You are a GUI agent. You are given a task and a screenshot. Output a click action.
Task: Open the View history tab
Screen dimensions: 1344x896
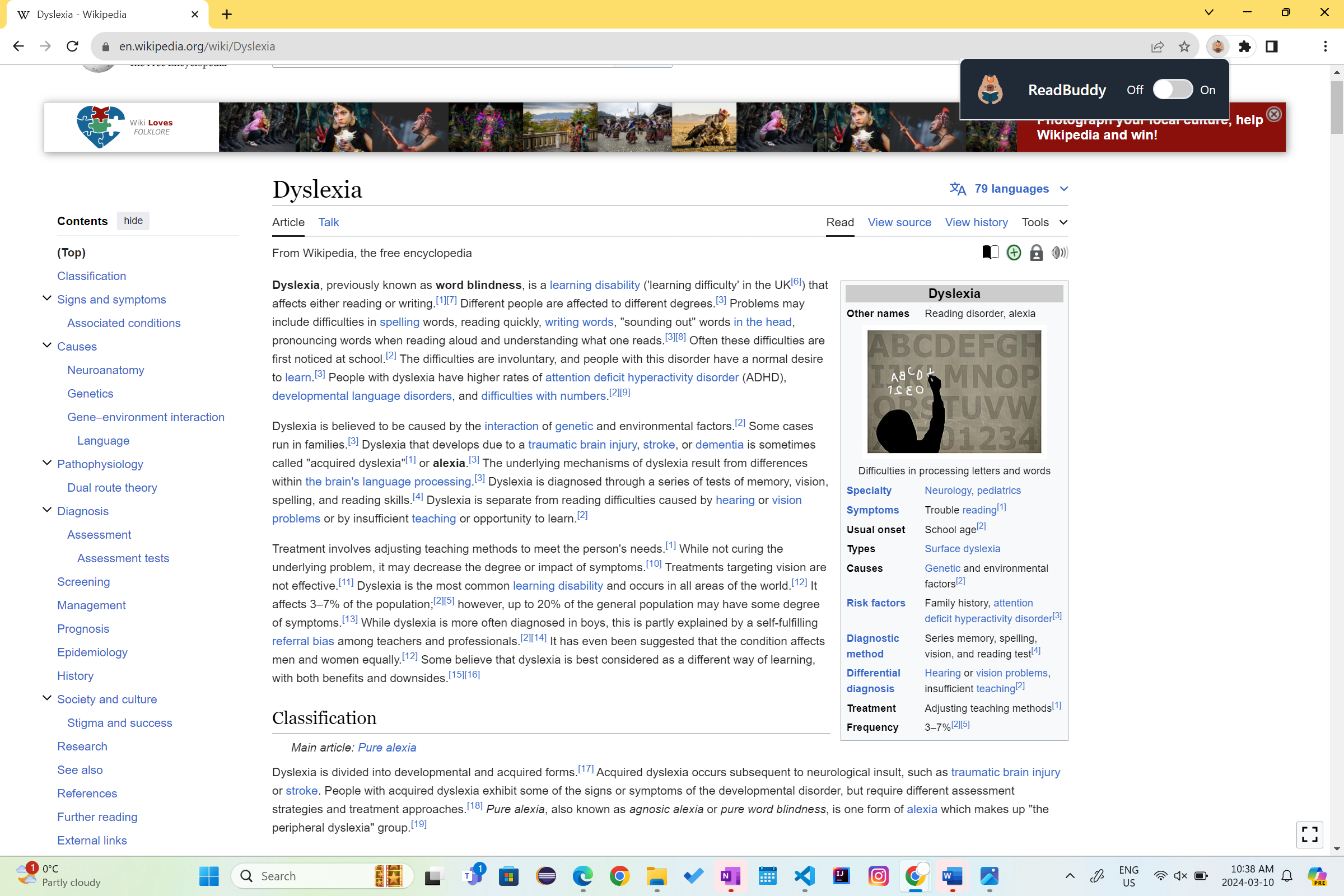(x=976, y=222)
